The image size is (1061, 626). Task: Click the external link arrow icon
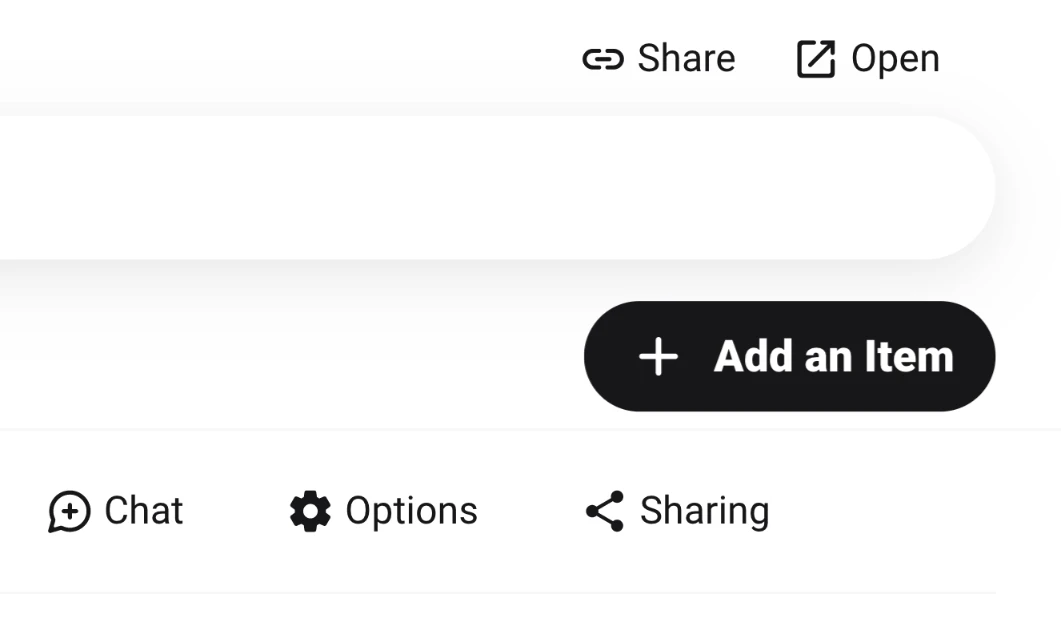[818, 58]
